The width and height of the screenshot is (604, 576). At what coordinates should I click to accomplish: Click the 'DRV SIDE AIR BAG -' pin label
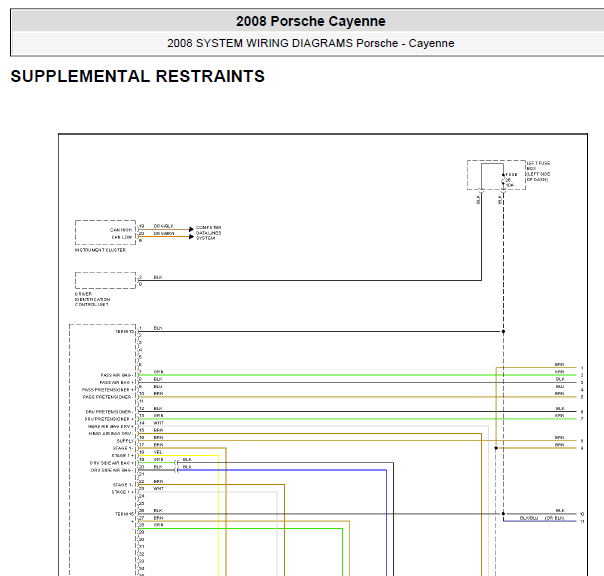click(112, 470)
